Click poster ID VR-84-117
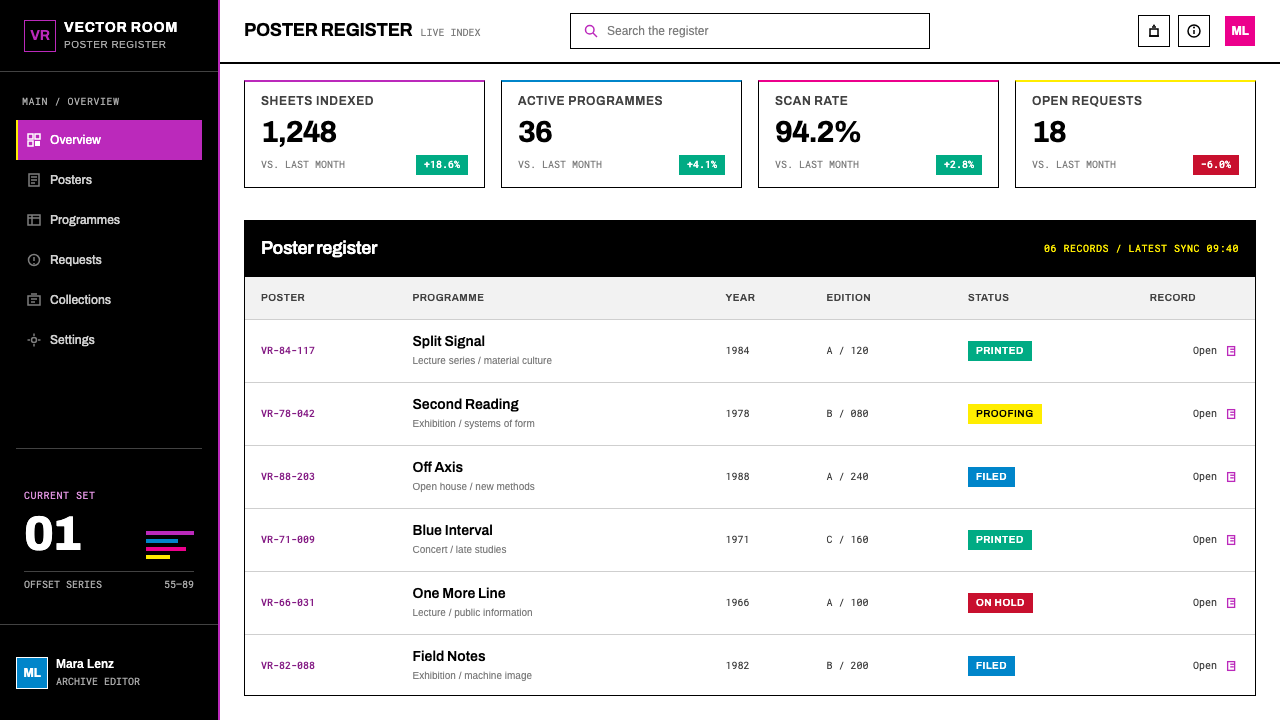Screen dimensions: 1280x720 tap(288, 351)
